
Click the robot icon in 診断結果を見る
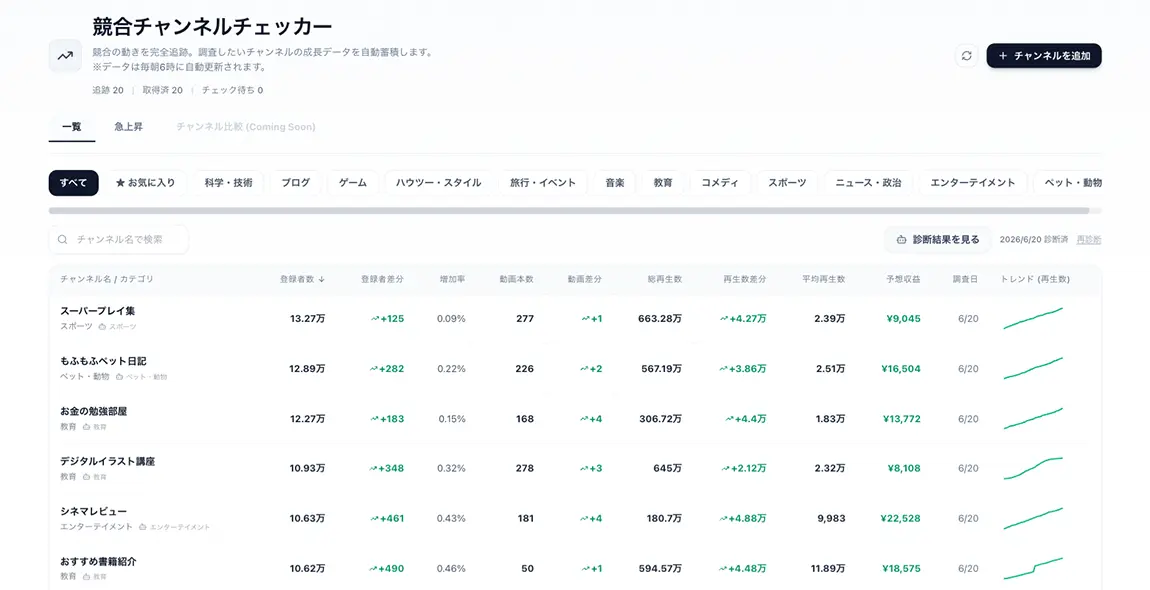901,239
